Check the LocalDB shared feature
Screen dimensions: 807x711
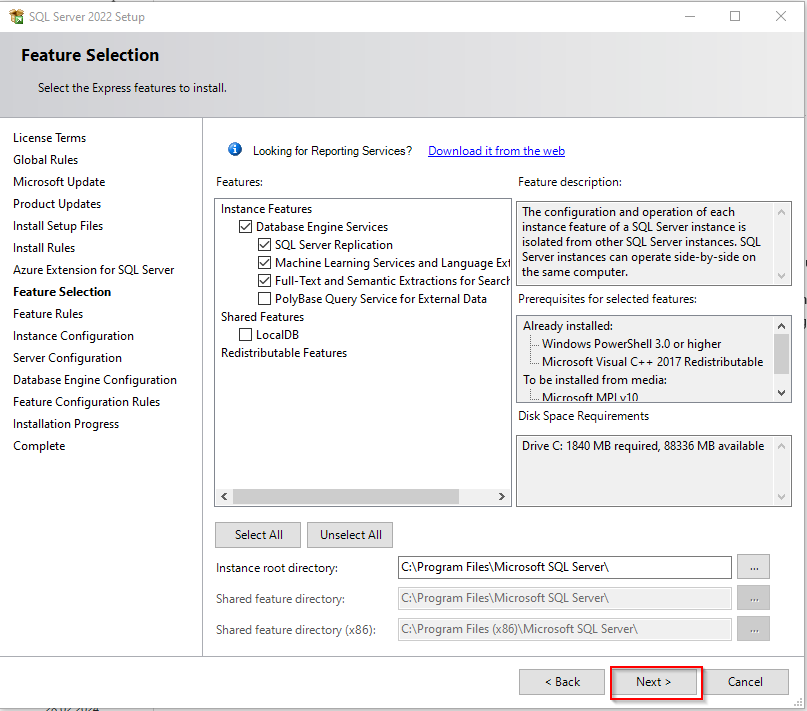pos(246,335)
